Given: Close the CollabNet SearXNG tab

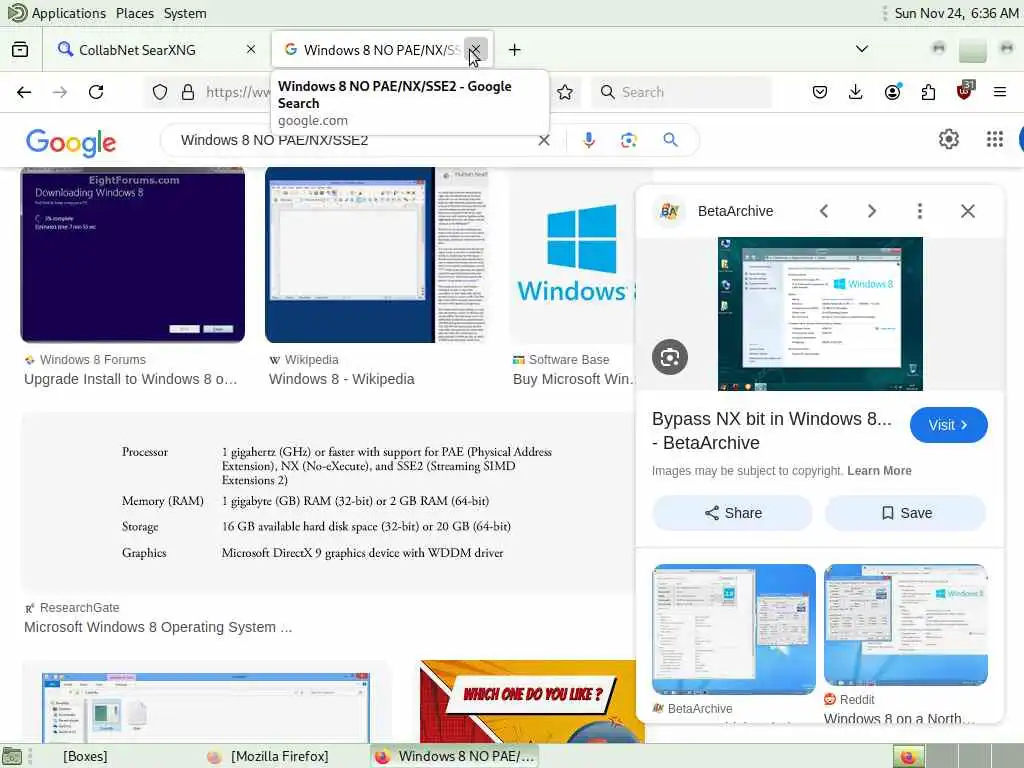Looking at the screenshot, I should (251, 49).
